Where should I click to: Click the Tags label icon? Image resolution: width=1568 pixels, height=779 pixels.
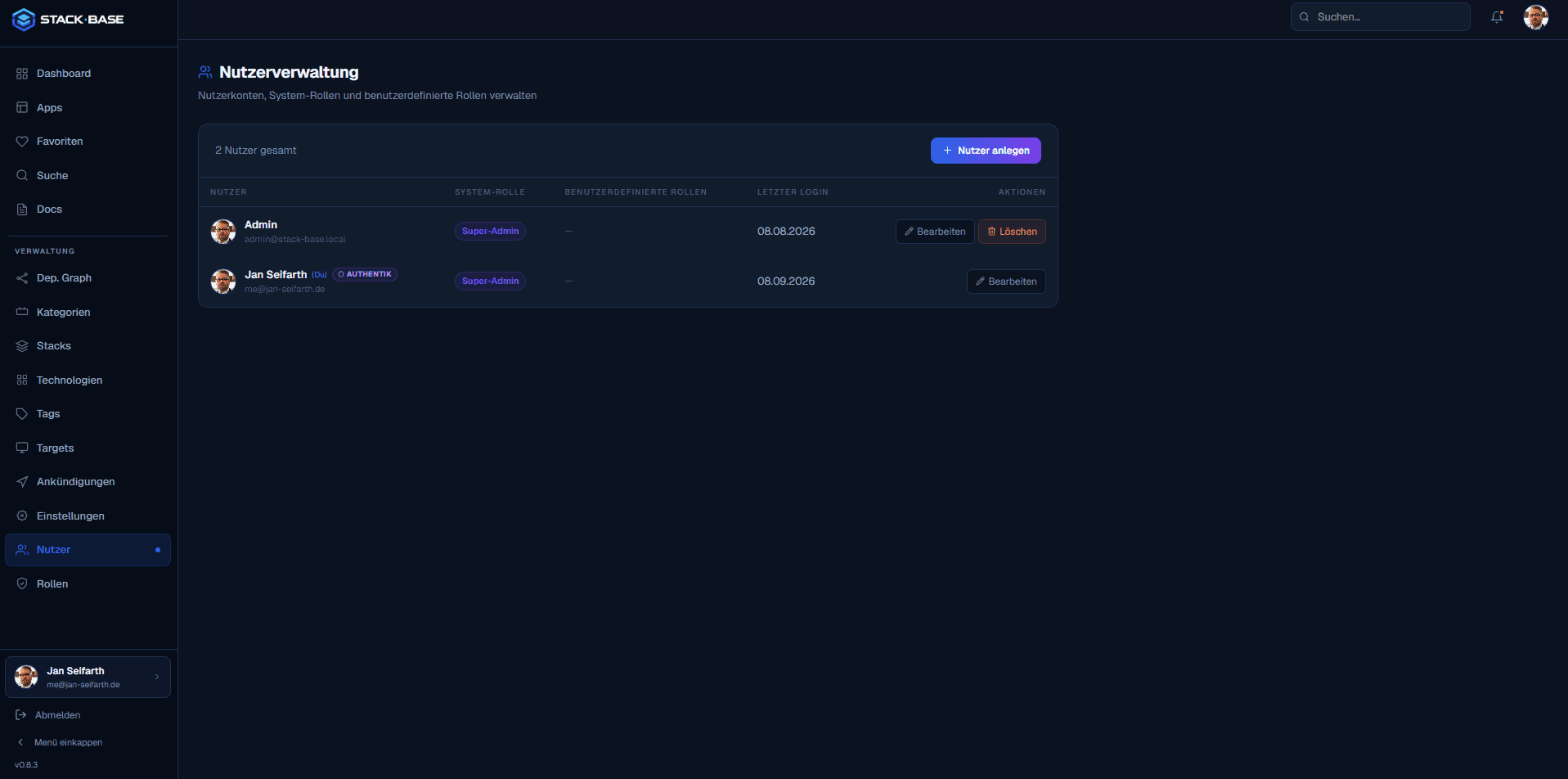click(22, 414)
